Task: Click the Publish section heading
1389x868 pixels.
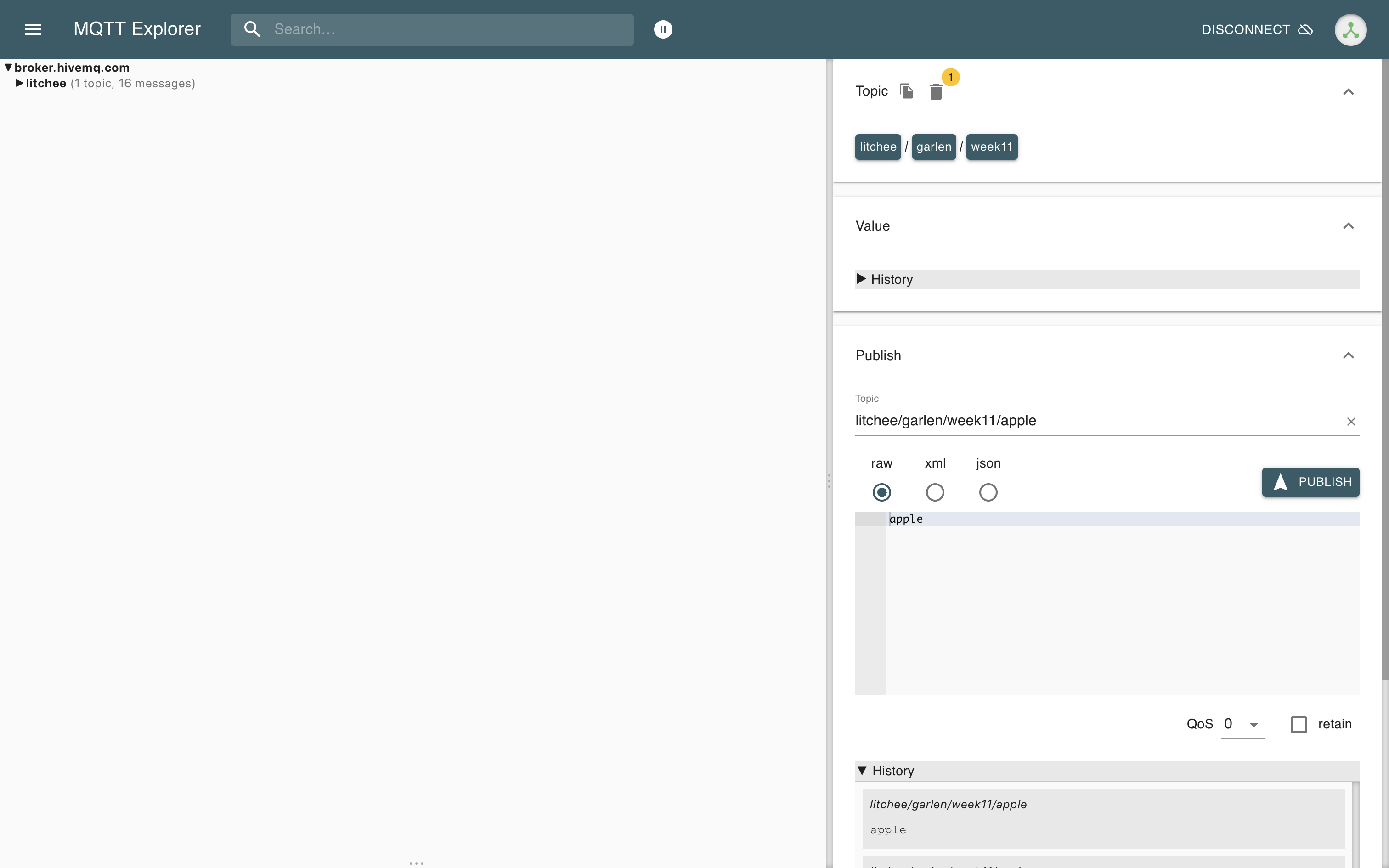Action: [x=878, y=356]
